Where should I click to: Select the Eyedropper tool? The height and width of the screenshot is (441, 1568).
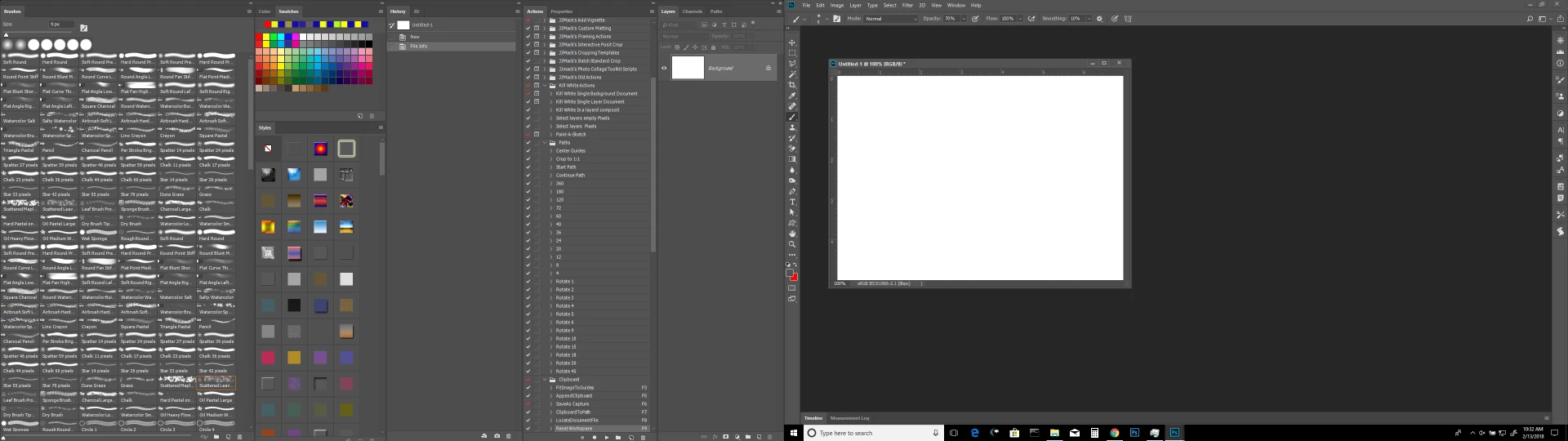[791, 96]
